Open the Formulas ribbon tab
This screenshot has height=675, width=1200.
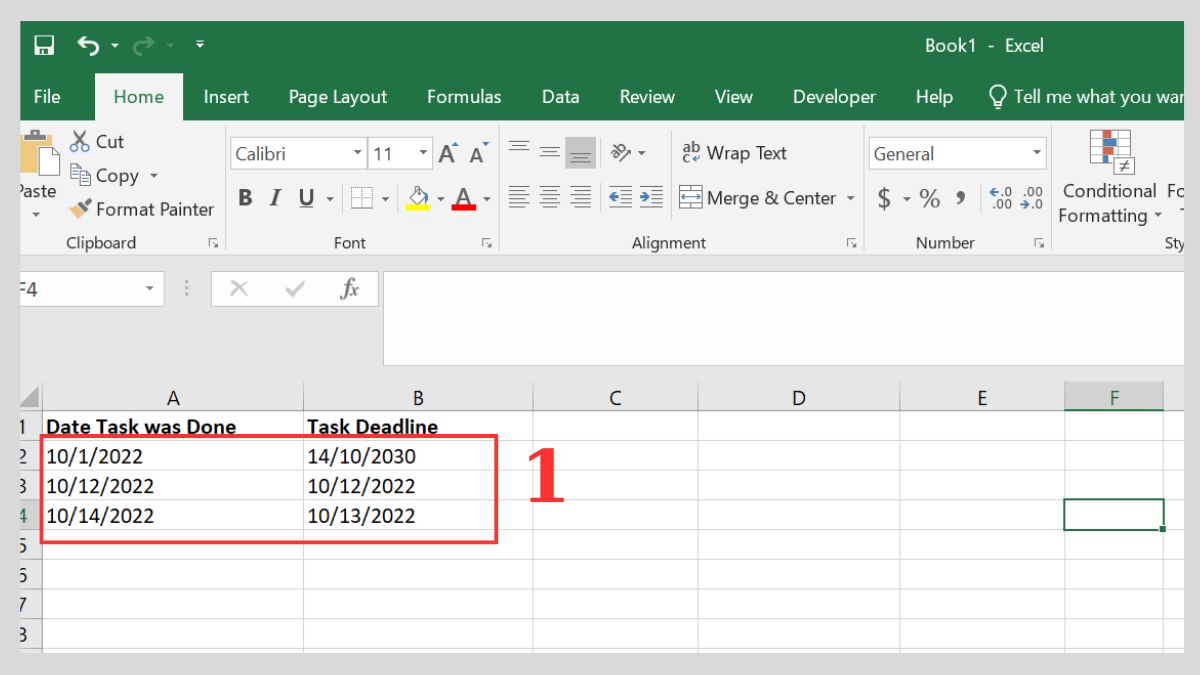pyautogui.click(x=464, y=96)
